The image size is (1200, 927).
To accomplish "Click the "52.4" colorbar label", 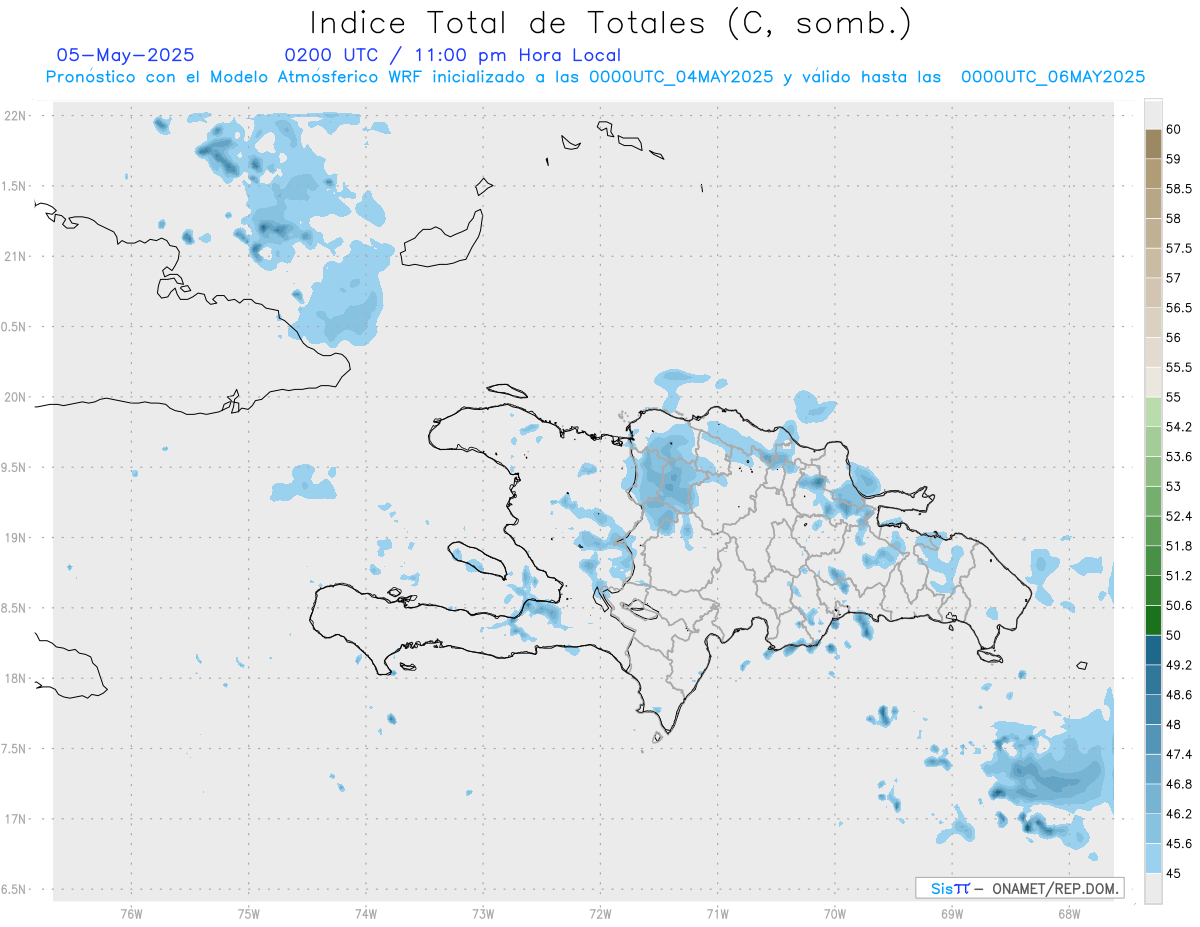I will tap(1179, 516).
